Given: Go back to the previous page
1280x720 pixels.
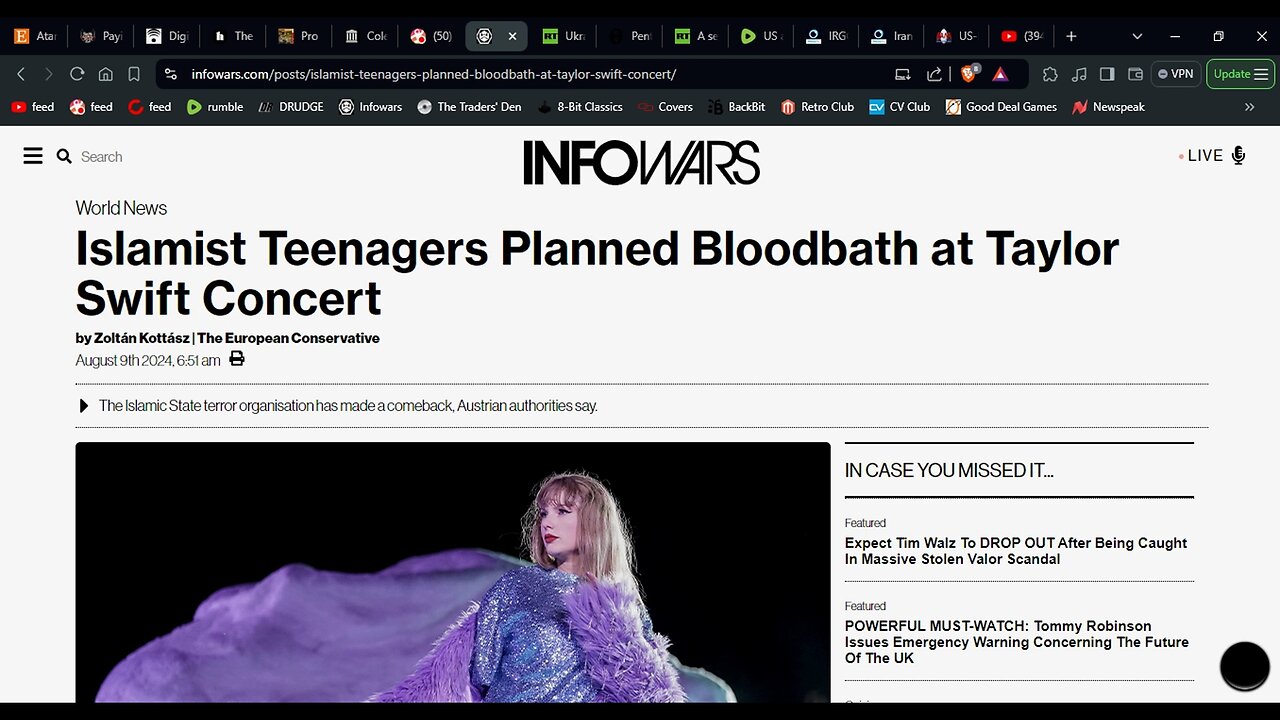Looking at the screenshot, I should pyautogui.click(x=21, y=74).
